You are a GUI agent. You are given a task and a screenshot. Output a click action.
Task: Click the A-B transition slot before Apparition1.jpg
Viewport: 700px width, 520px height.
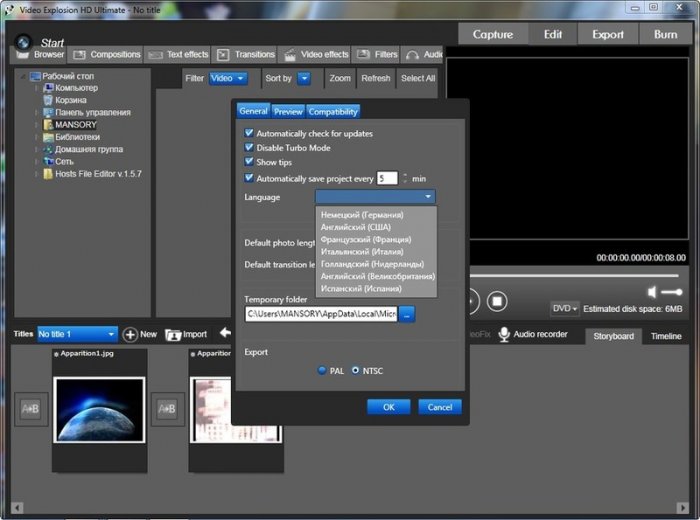30,409
